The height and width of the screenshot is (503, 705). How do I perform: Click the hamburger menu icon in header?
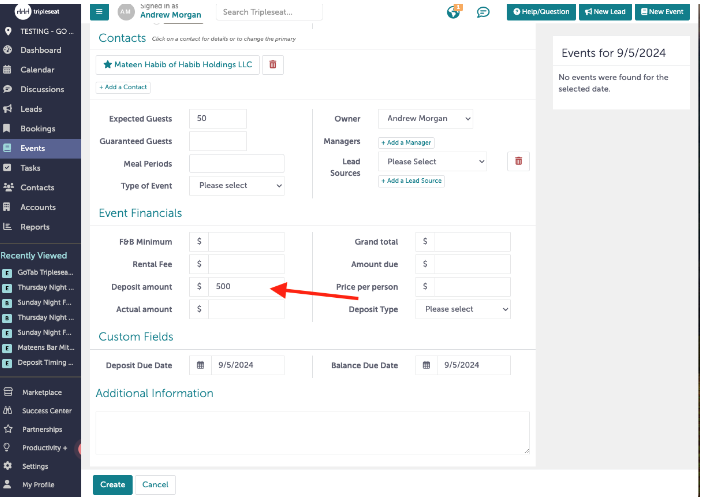[x=100, y=12]
